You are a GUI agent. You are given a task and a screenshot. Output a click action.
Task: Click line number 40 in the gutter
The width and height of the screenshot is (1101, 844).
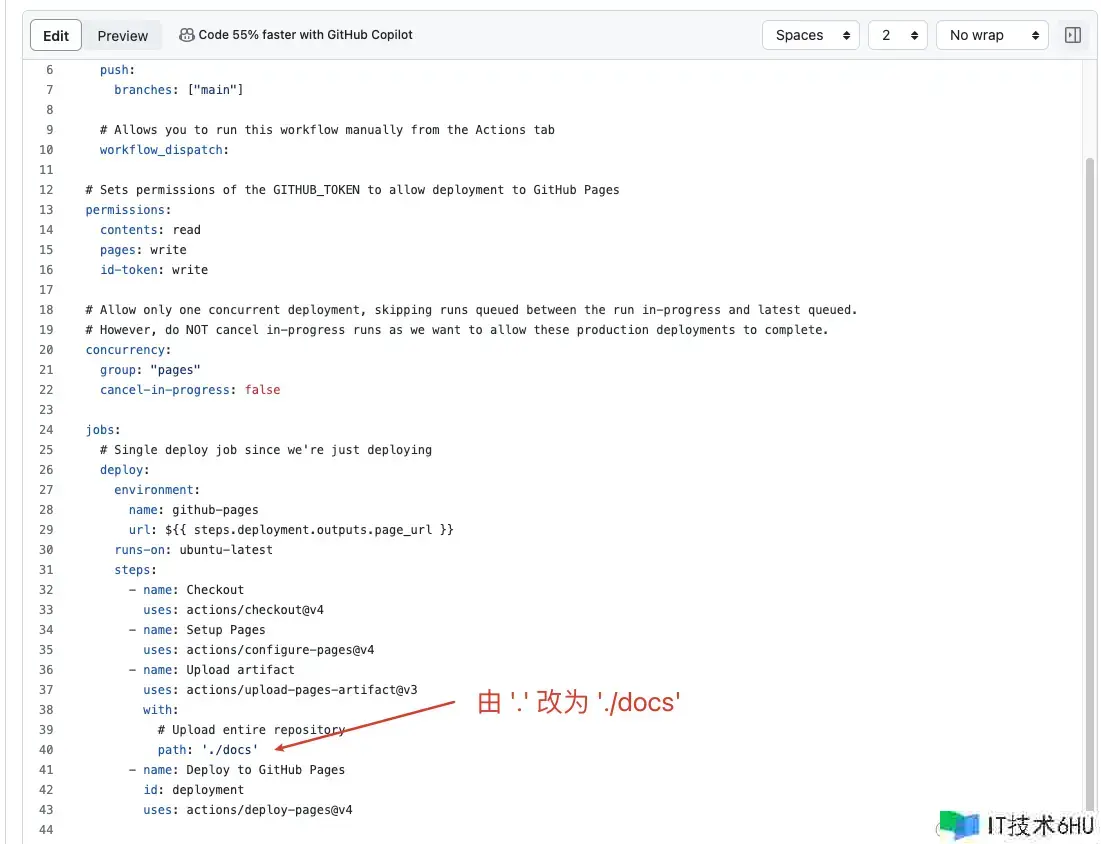(x=46, y=750)
